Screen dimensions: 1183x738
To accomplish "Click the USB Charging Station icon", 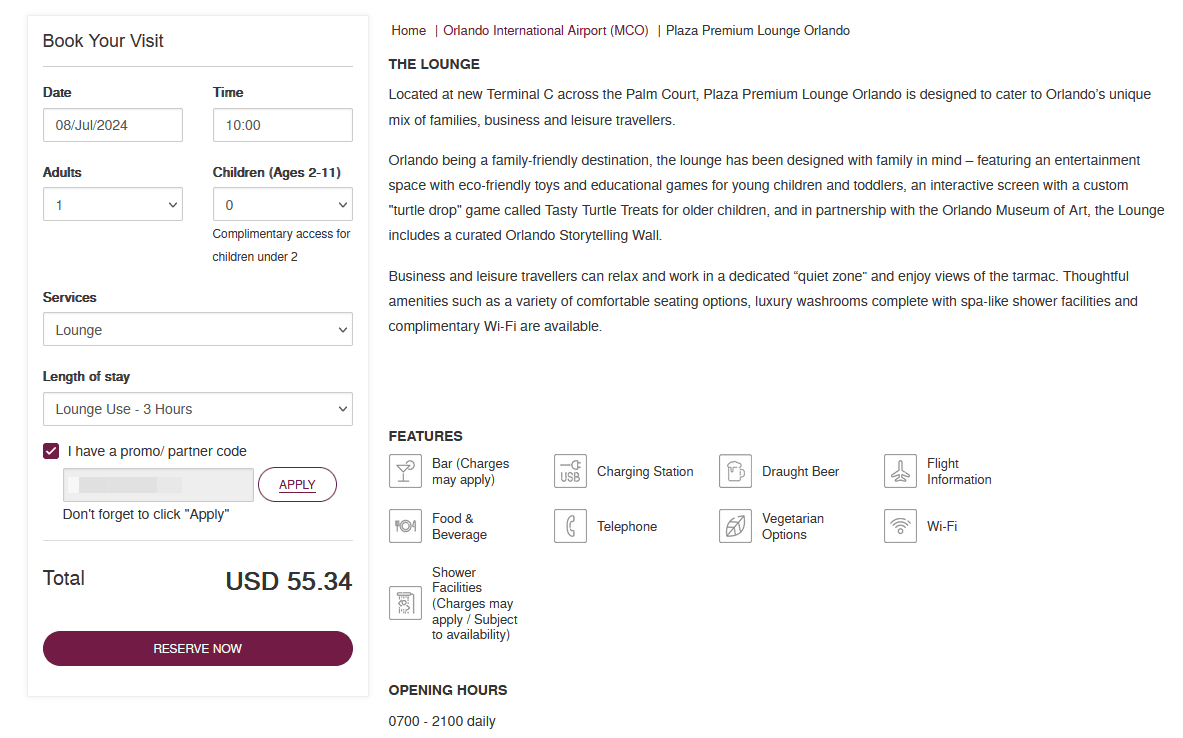I will [x=570, y=471].
